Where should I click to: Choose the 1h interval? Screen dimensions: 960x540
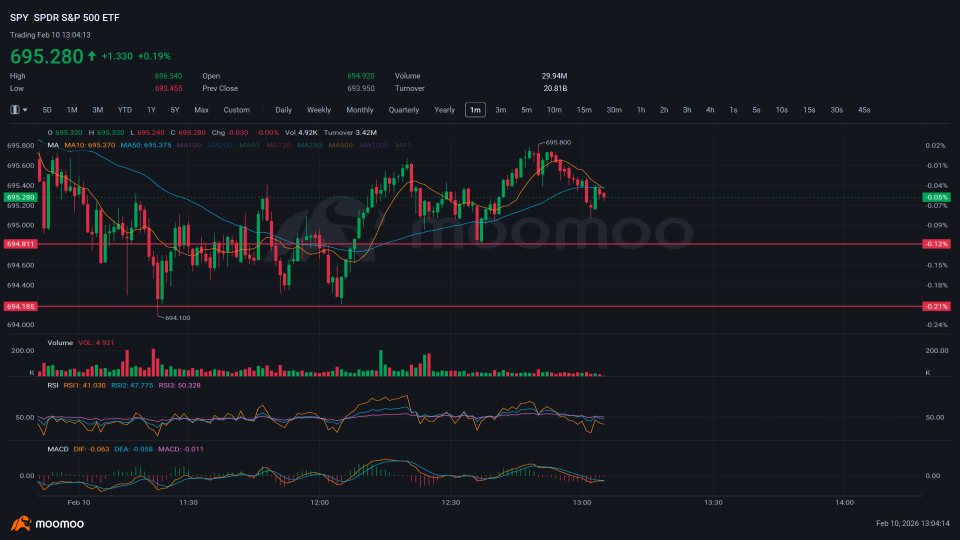click(x=641, y=110)
